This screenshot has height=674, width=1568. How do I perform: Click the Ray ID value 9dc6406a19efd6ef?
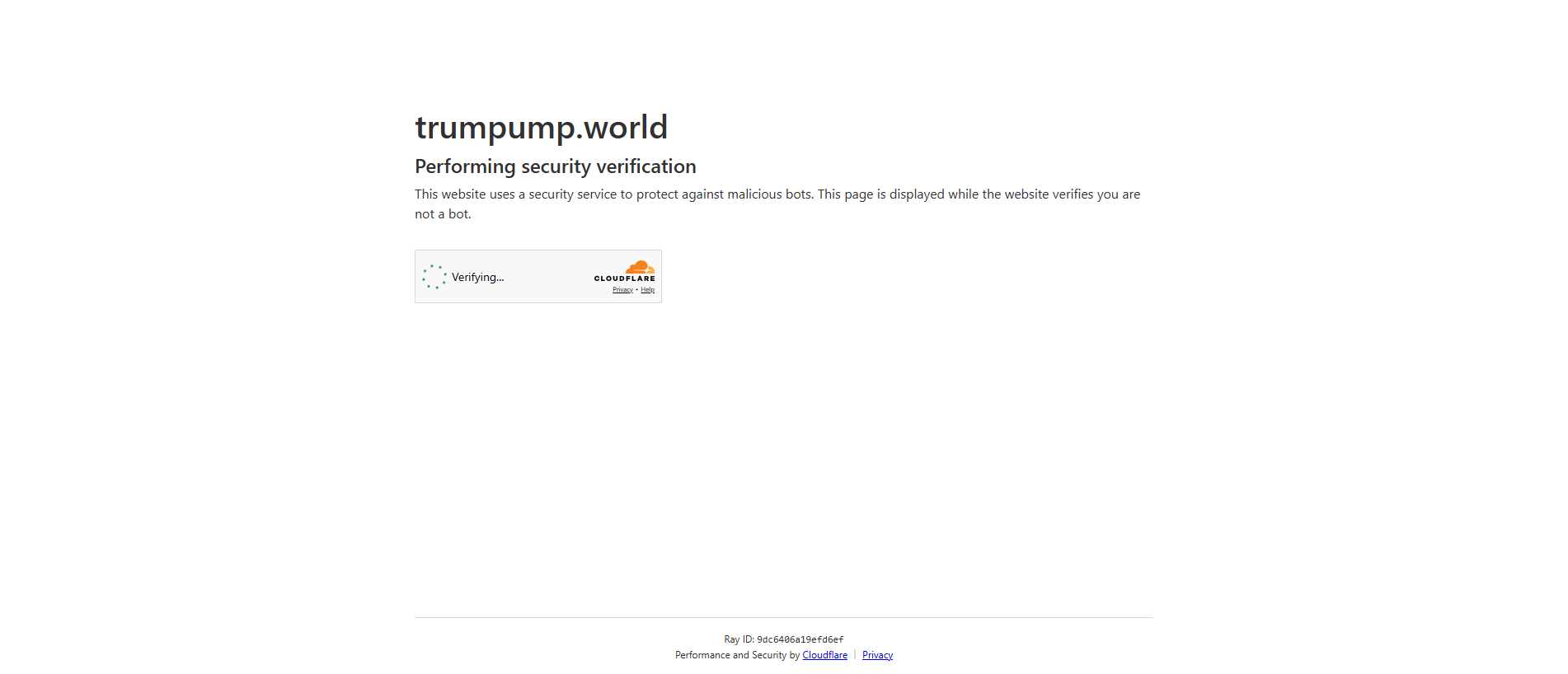800,639
